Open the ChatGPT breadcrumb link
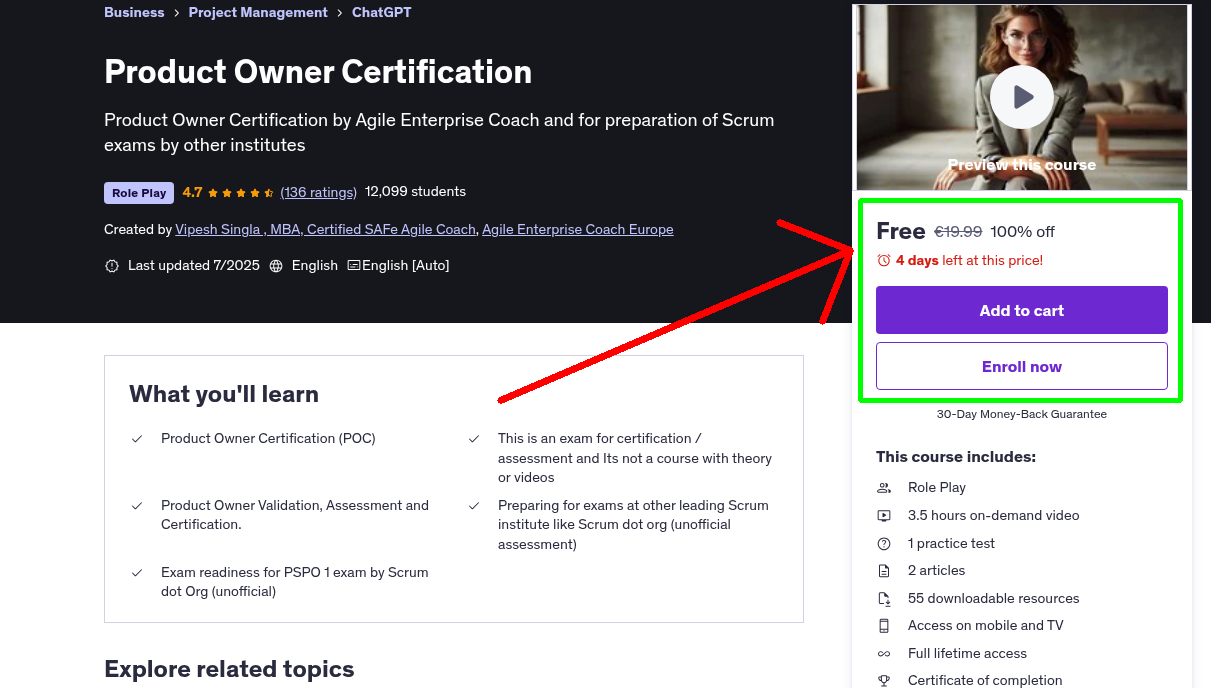This screenshot has height=688, width=1211. point(382,12)
